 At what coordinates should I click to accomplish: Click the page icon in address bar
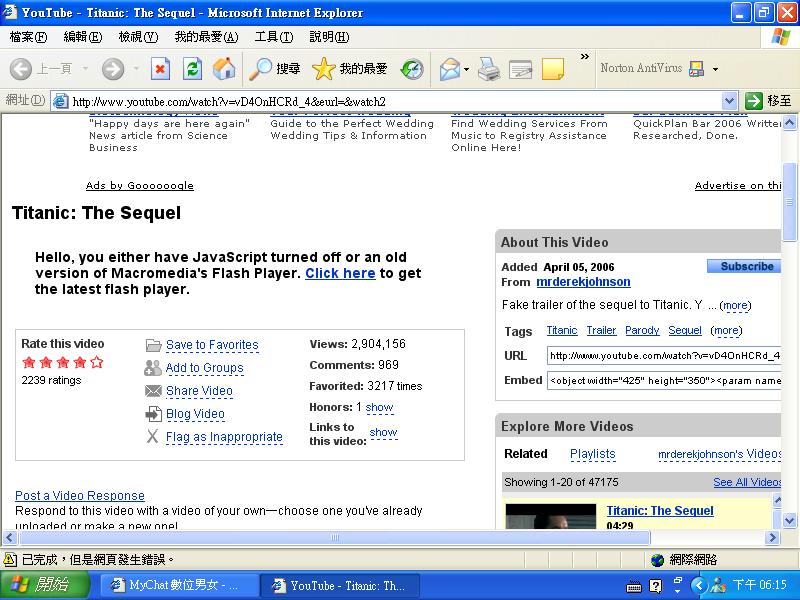pyautogui.click(x=61, y=101)
